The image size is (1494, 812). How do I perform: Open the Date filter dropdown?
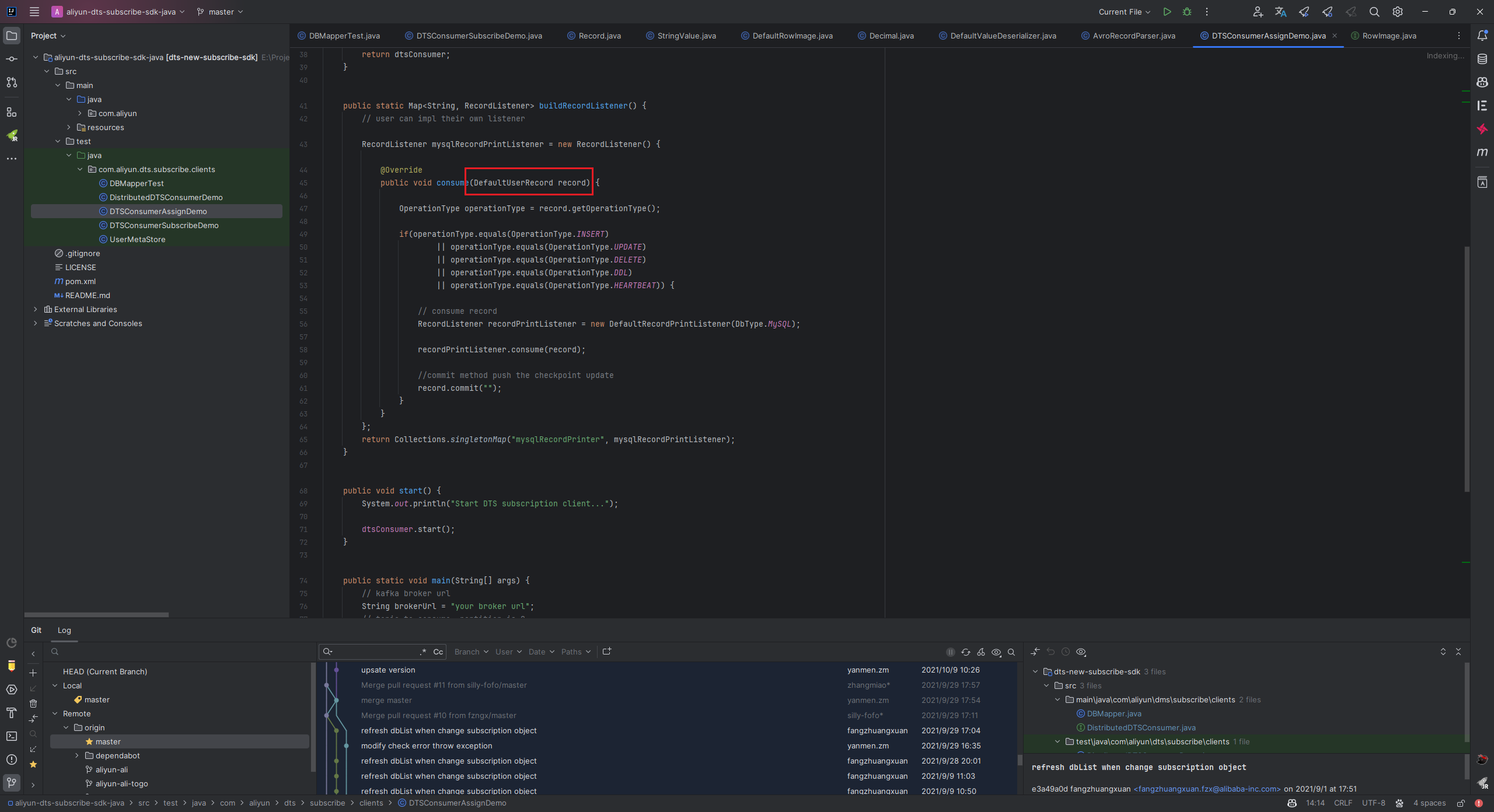[x=542, y=652]
